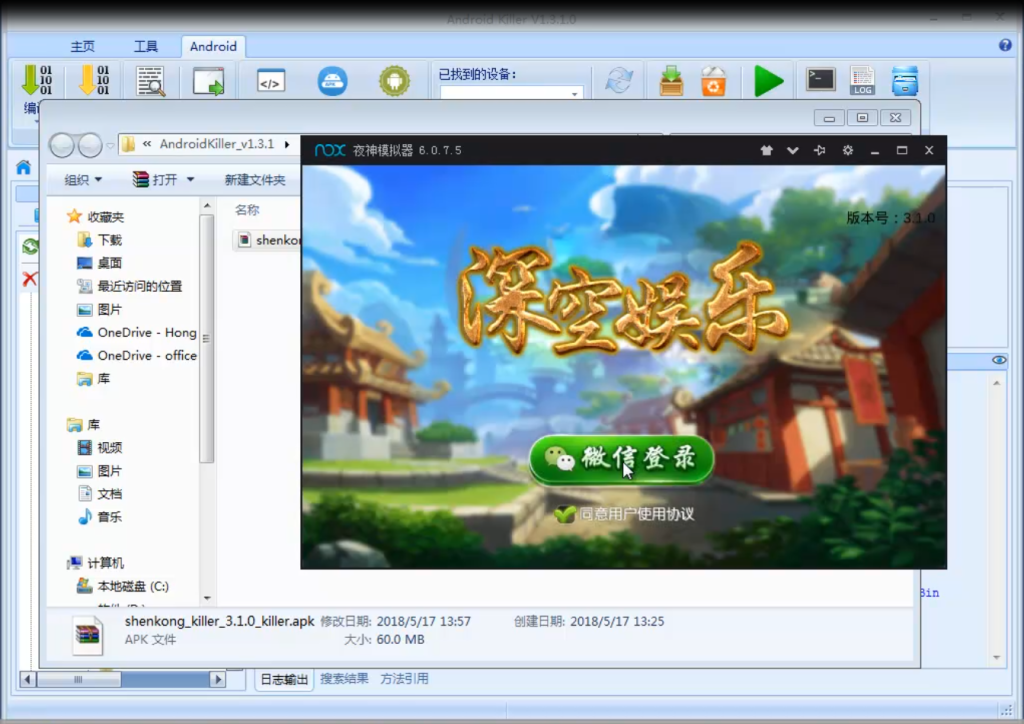This screenshot has width=1024, height=724.
Task: Open the 打开 dropdown arrow
Action: (190, 180)
